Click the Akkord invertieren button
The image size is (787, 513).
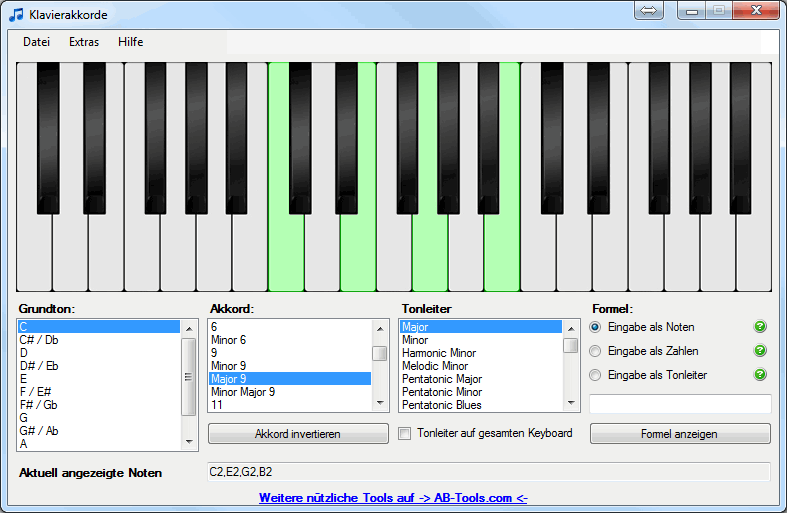tap(298, 434)
